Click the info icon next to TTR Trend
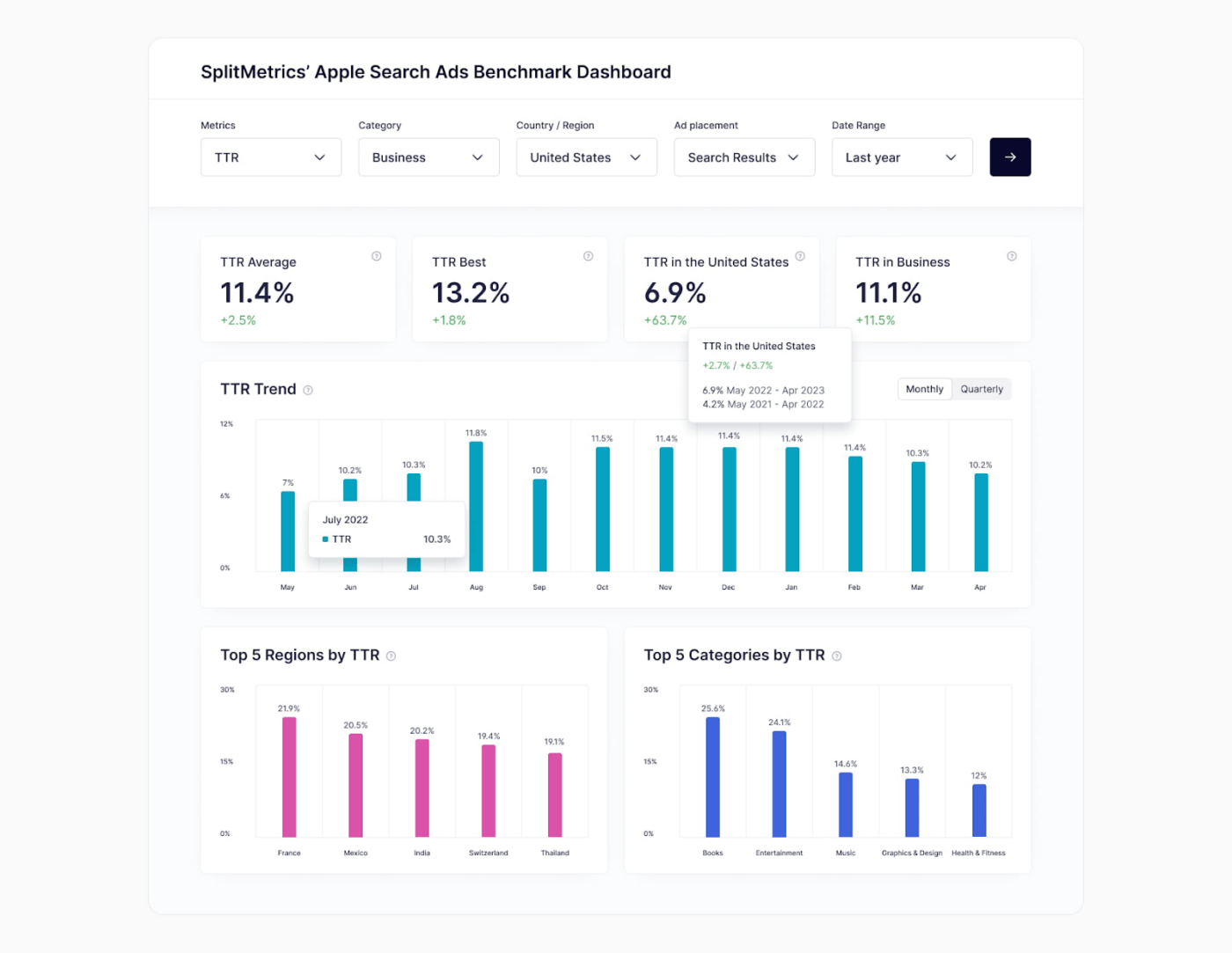Image resolution: width=1232 pixels, height=953 pixels. click(x=307, y=390)
